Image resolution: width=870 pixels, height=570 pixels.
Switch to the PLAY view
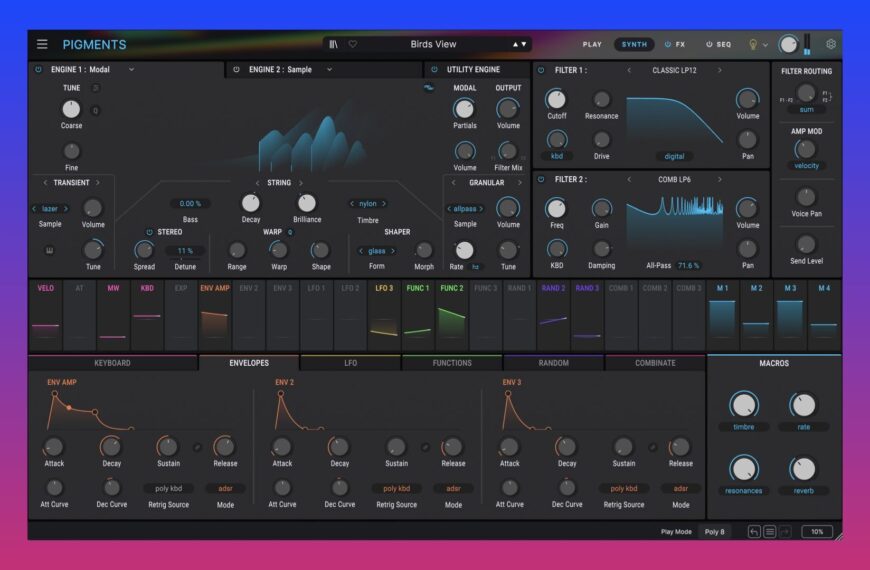(592, 44)
